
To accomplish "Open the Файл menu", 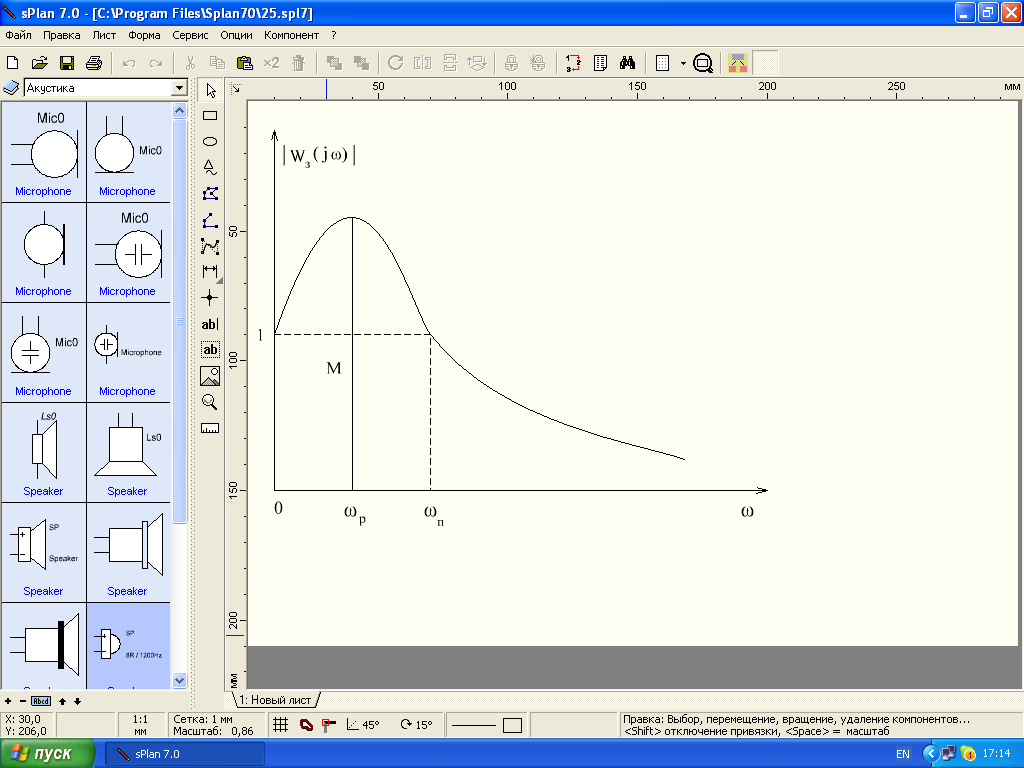I will (x=18, y=35).
